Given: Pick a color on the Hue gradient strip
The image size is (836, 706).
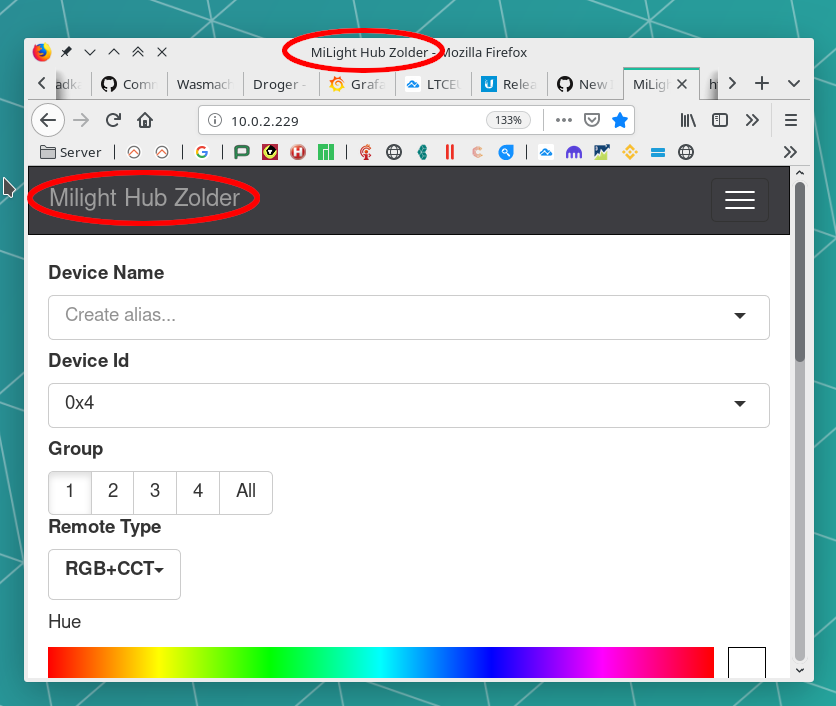Looking at the screenshot, I should tap(380, 662).
